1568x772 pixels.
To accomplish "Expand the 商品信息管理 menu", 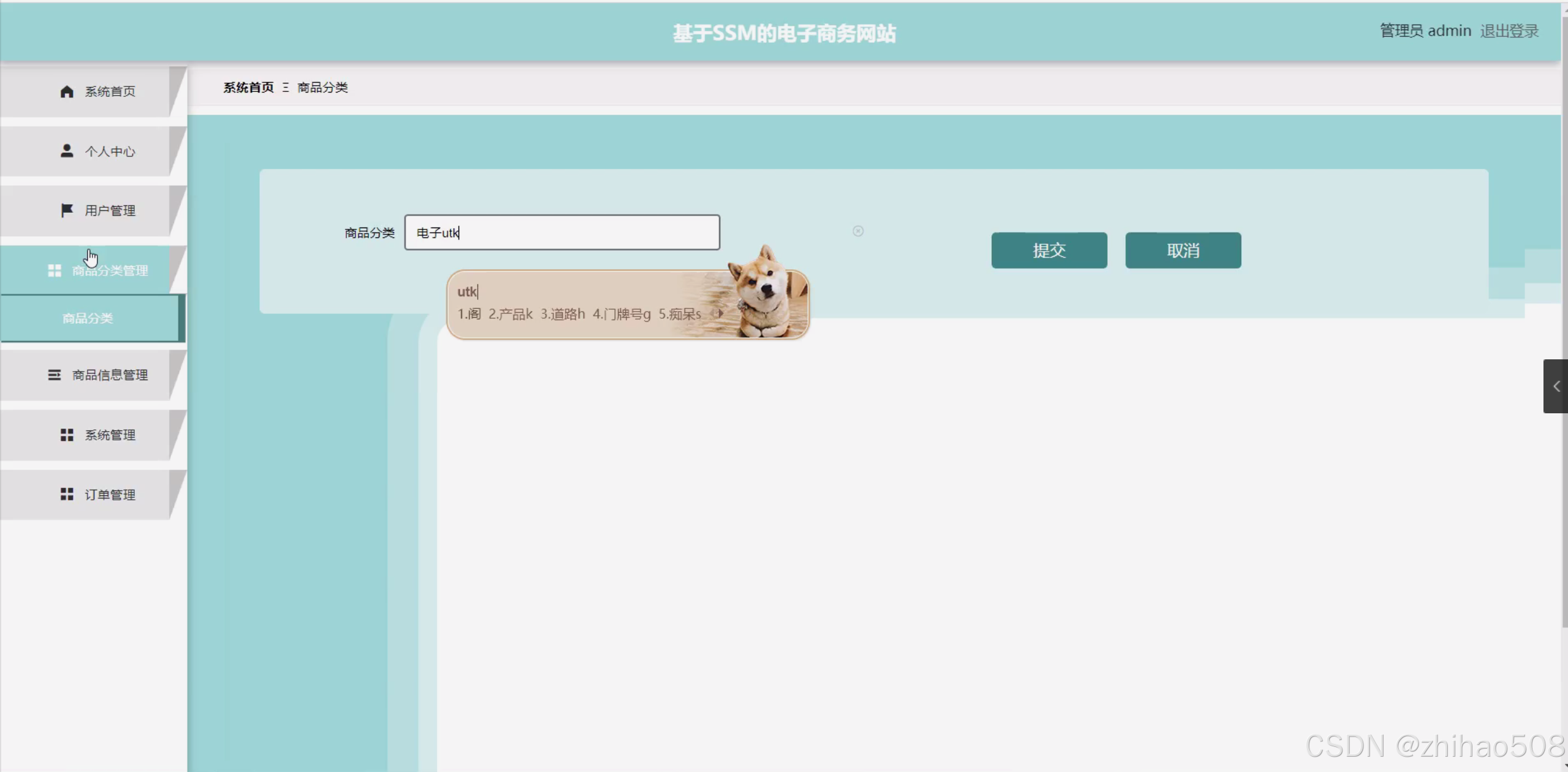I will [109, 375].
